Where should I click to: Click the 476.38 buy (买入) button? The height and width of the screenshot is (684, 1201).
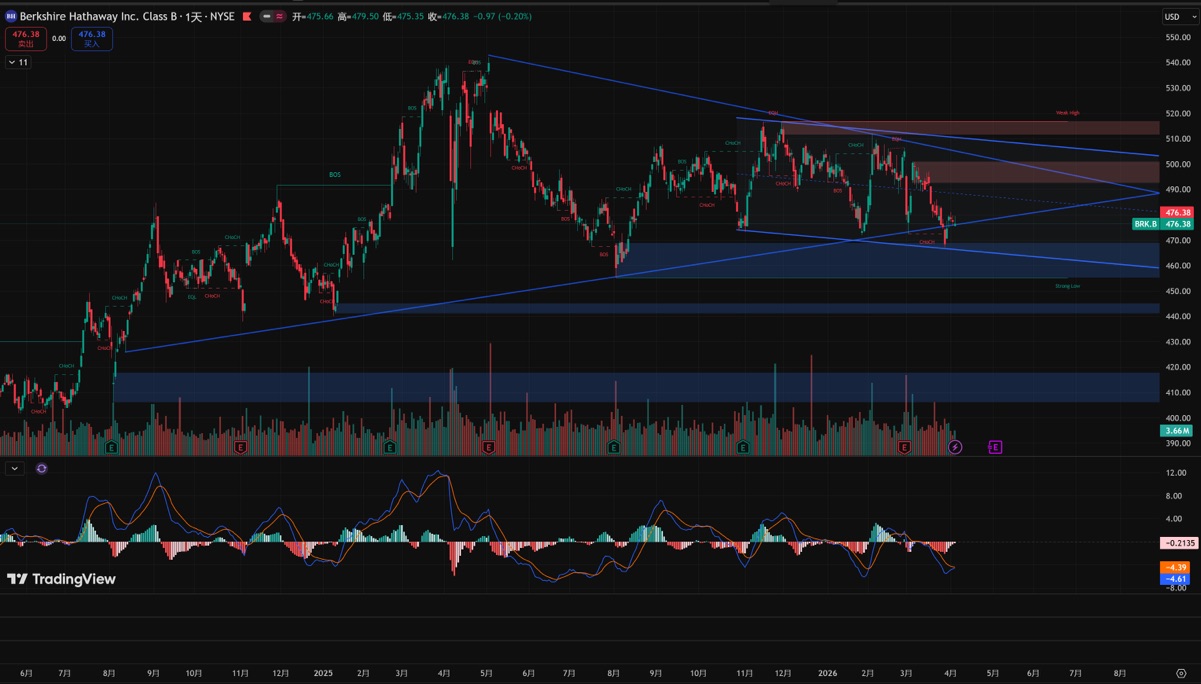pyautogui.click(x=92, y=39)
